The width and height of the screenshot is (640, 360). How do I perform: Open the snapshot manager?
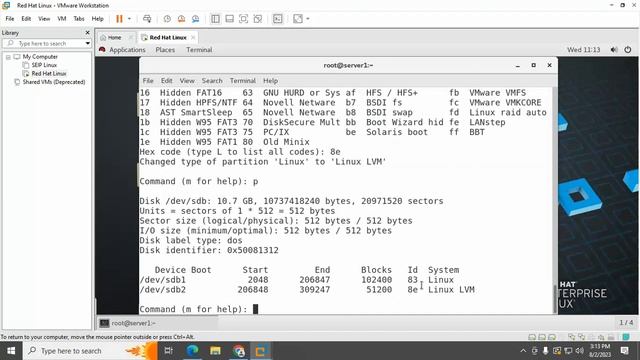click(x=196, y=19)
